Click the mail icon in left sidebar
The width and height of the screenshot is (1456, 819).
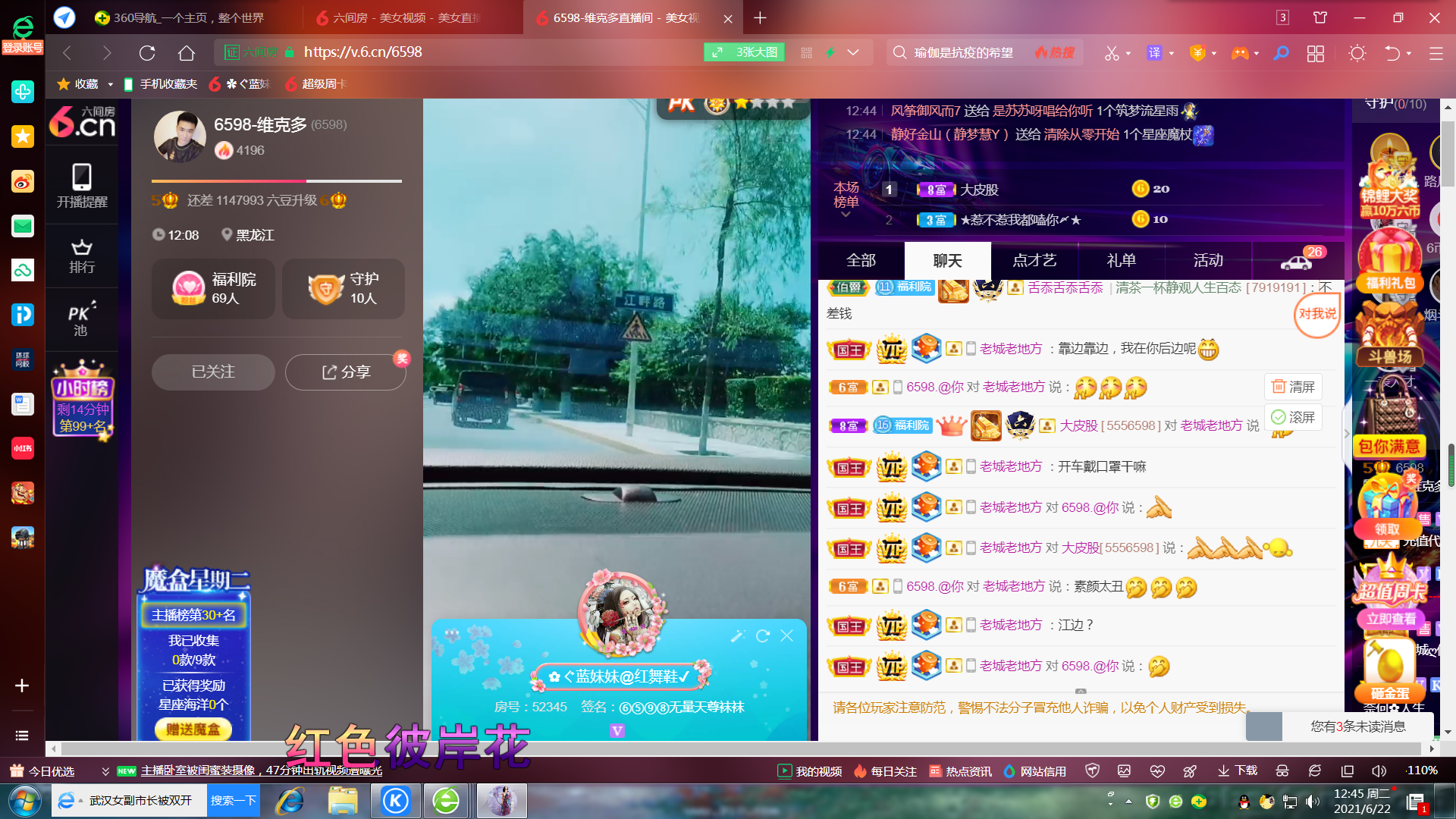(x=23, y=226)
